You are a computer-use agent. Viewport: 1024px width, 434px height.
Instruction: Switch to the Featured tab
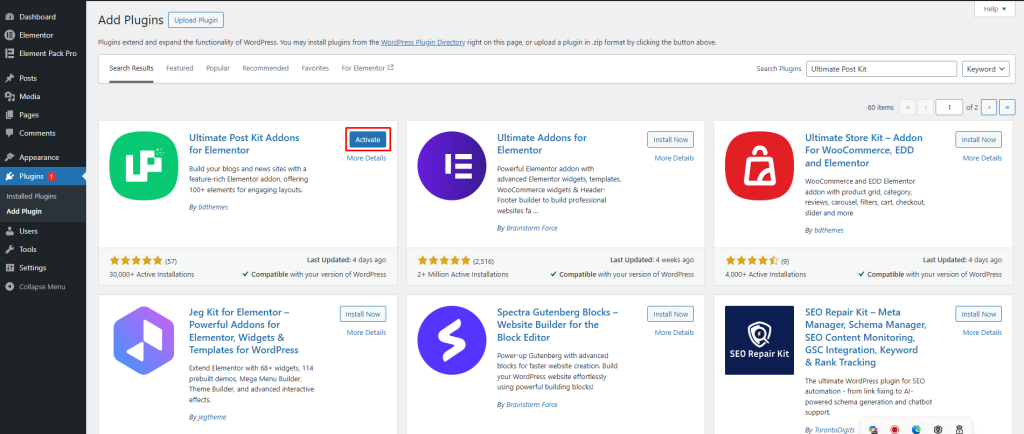[x=180, y=68]
